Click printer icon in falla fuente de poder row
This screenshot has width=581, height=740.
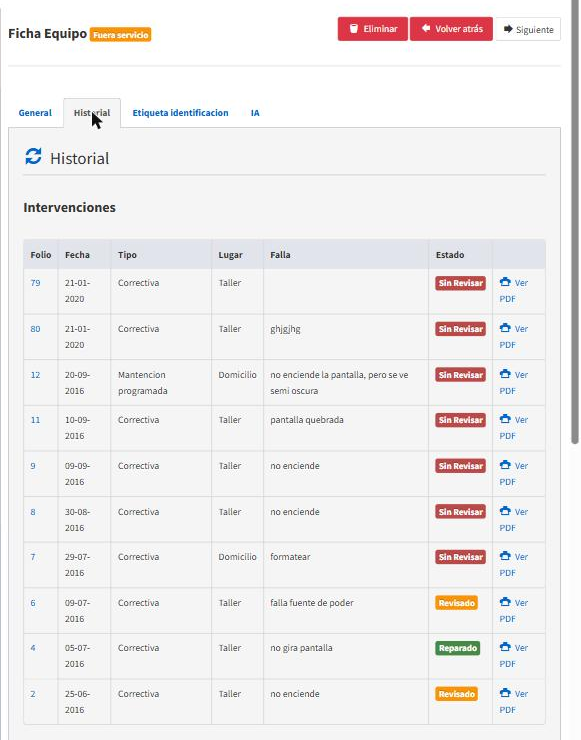click(505, 602)
